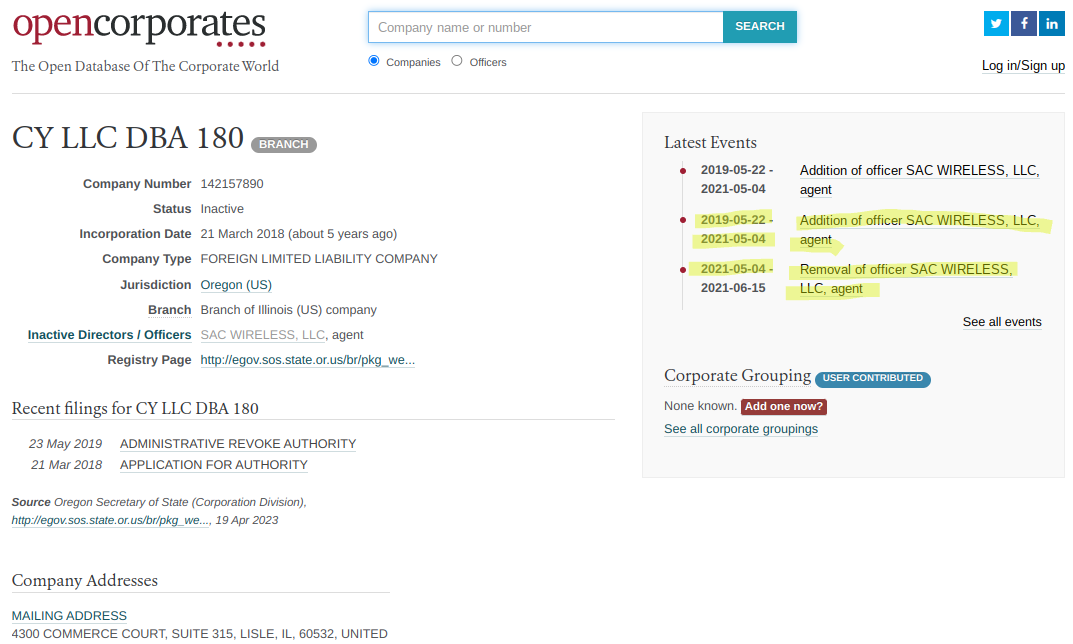This screenshot has width=1073, height=644.
Task: Click event date 2021-05-04 - 2021-06-15
Action: coord(736,279)
